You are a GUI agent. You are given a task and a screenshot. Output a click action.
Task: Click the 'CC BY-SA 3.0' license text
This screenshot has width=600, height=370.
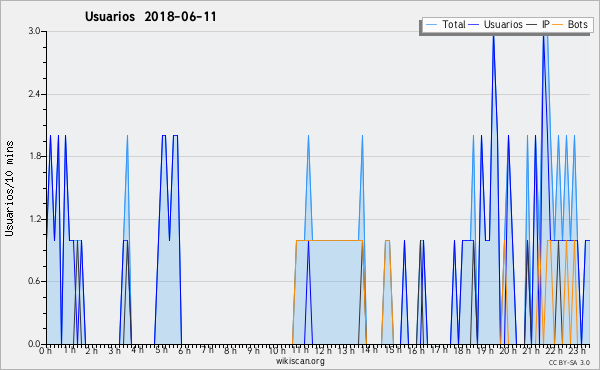569,362
